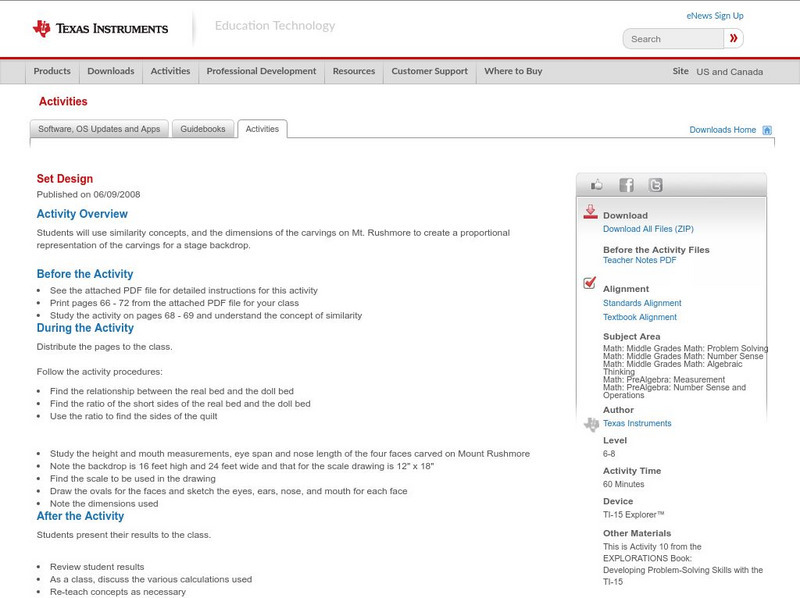Click 'Re-teach concepts as necessary' bullet
This screenshot has width=800, height=598.
pos(118,592)
